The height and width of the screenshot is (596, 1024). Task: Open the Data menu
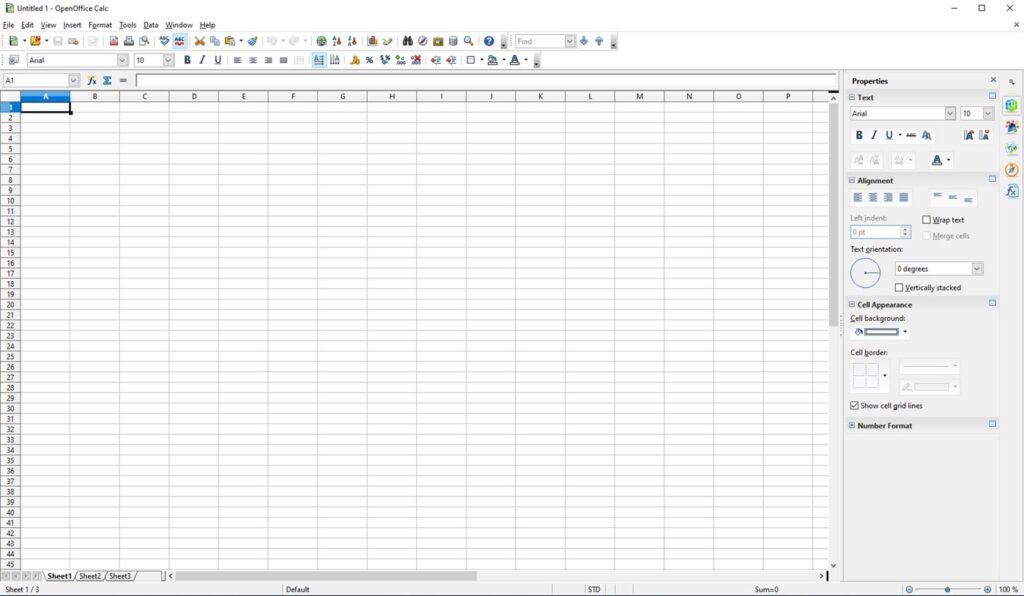[151, 25]
